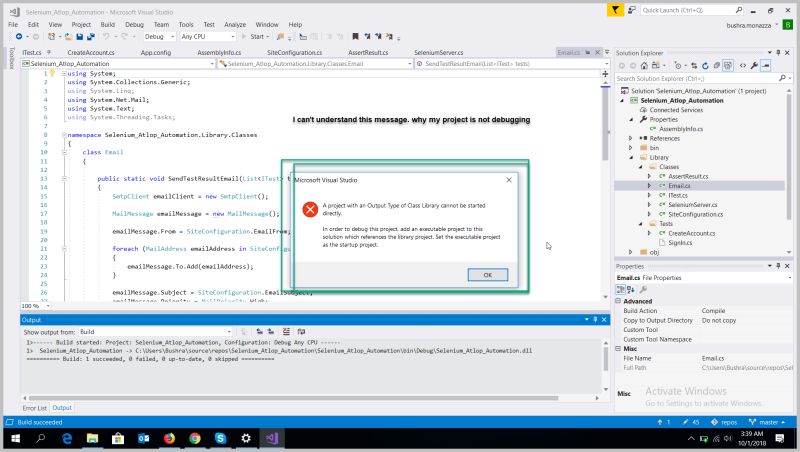Click Alphabetical sort icon in Properties
The image size is (800, 452).
point(631,290)
